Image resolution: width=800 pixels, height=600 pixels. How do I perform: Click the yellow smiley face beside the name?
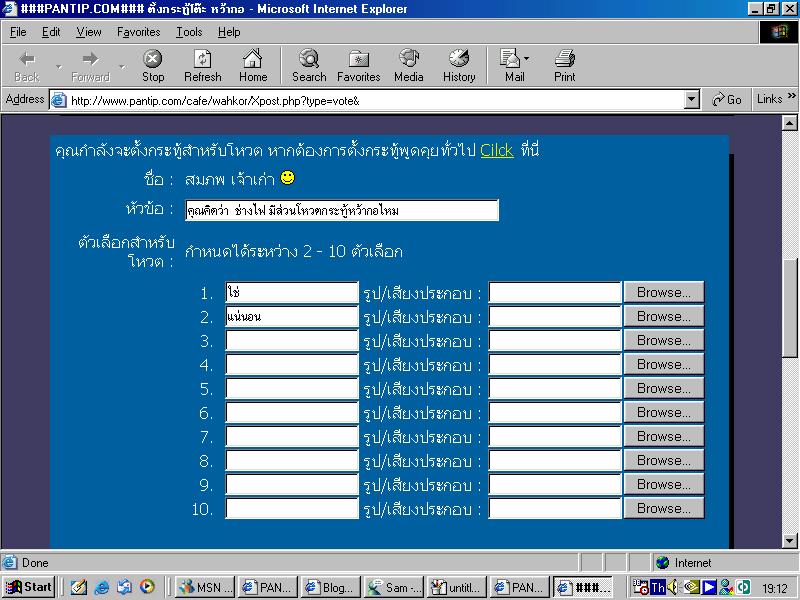(288, 178)
